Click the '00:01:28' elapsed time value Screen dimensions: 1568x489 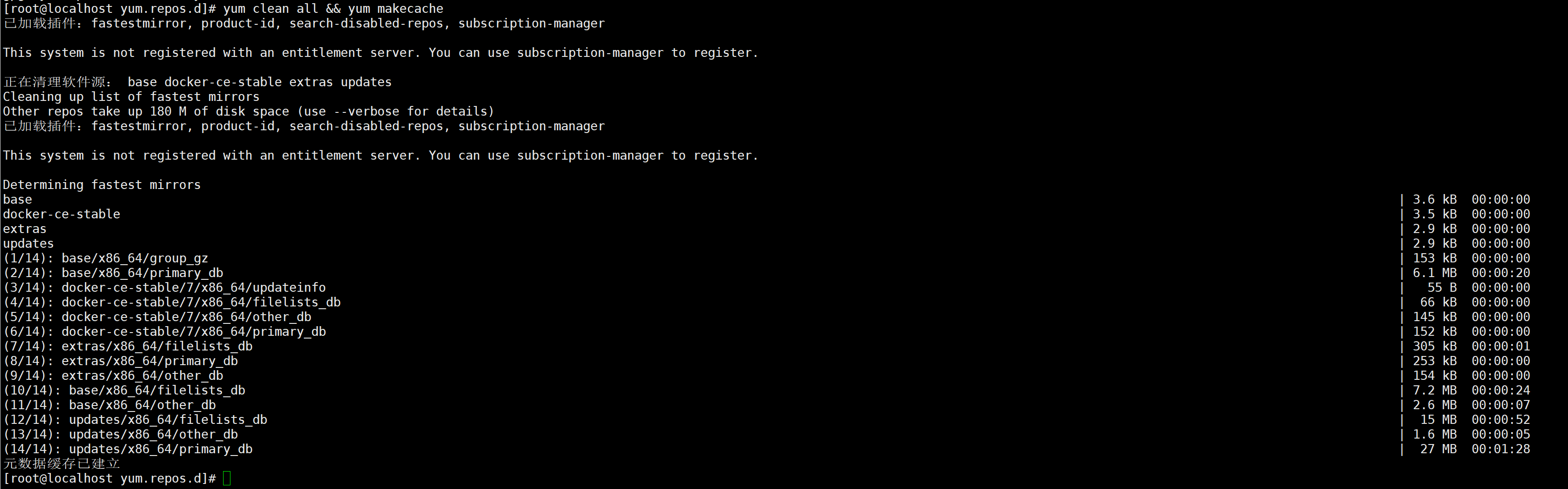[x=1501, y=449]
